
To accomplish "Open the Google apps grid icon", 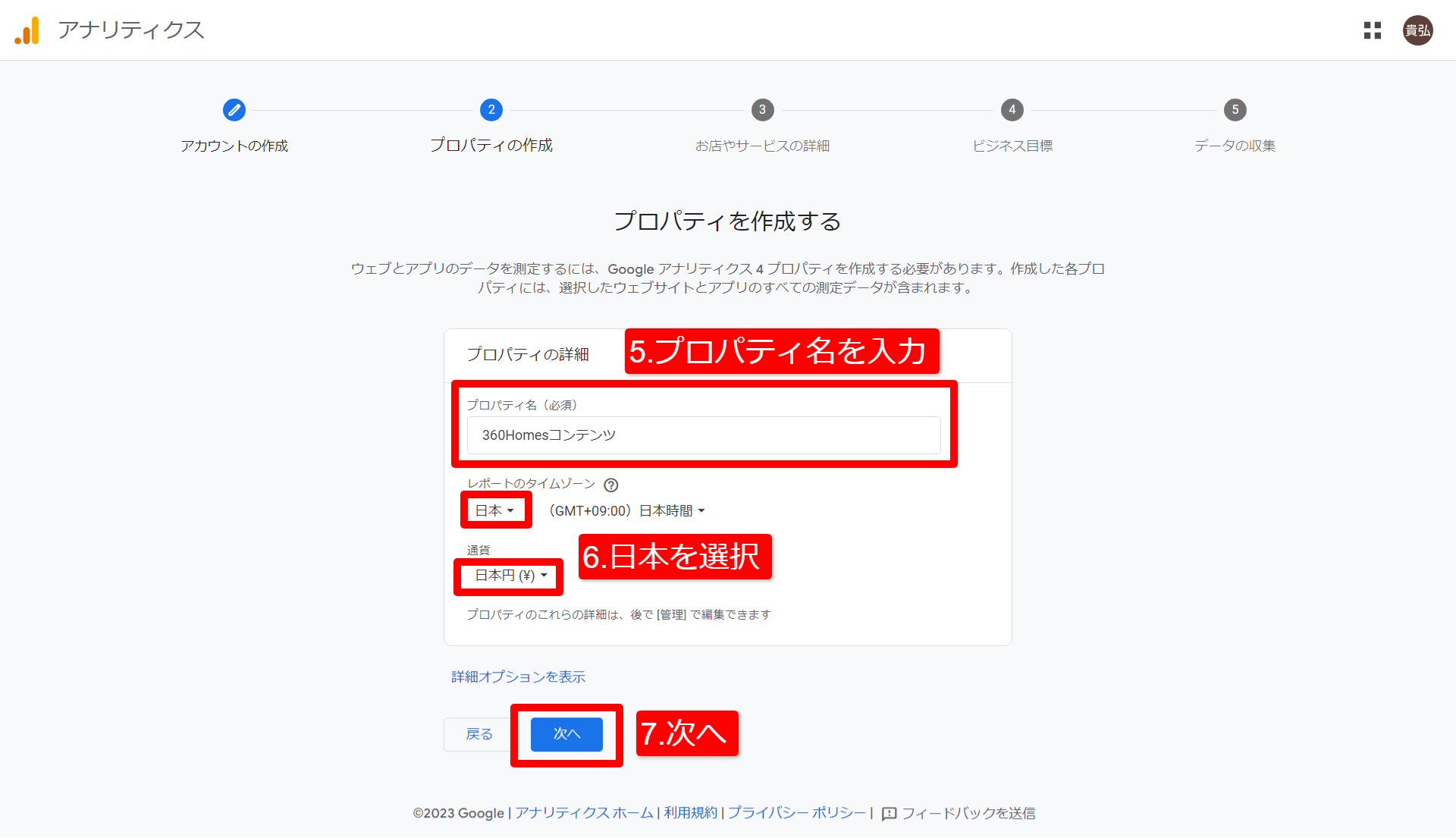I will tap(1372, 30).
